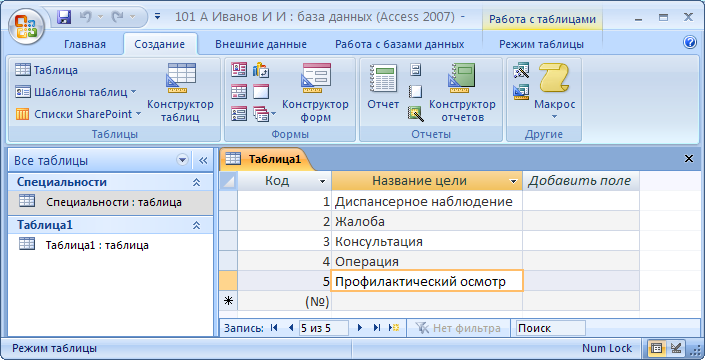Select Таблица1 : таблица in navigation pane
The height and width of the screenshot is (360, 705).
coord(110,245)
